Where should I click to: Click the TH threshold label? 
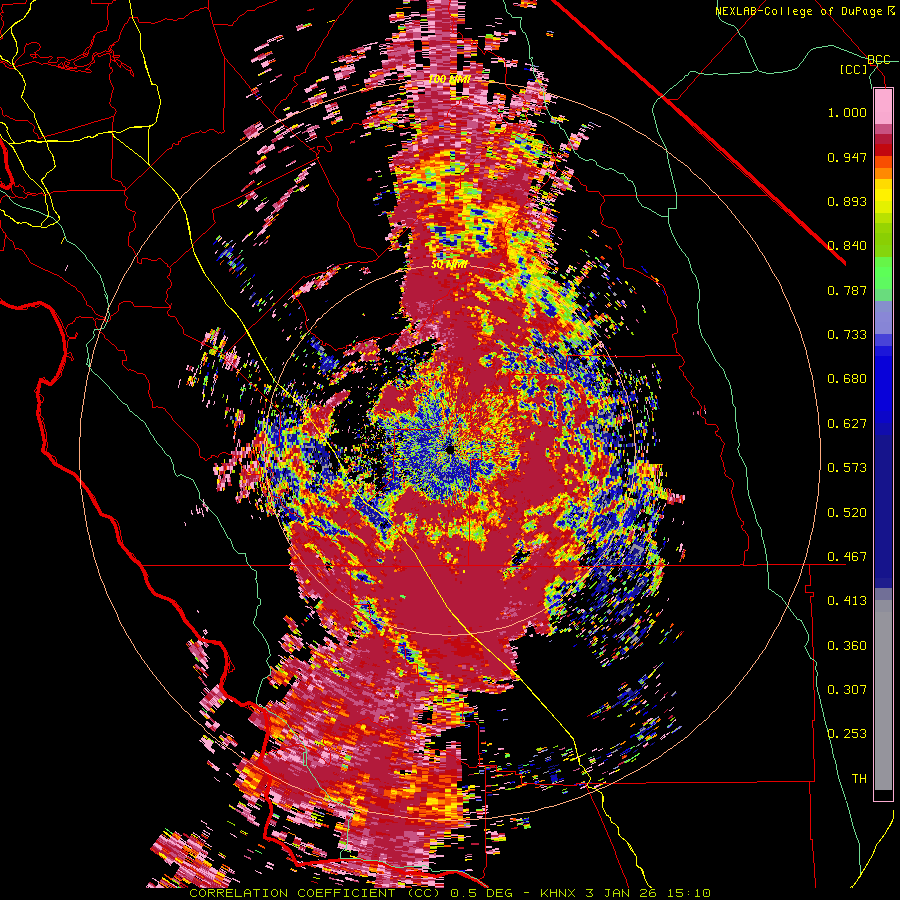(x=859, y=779)
